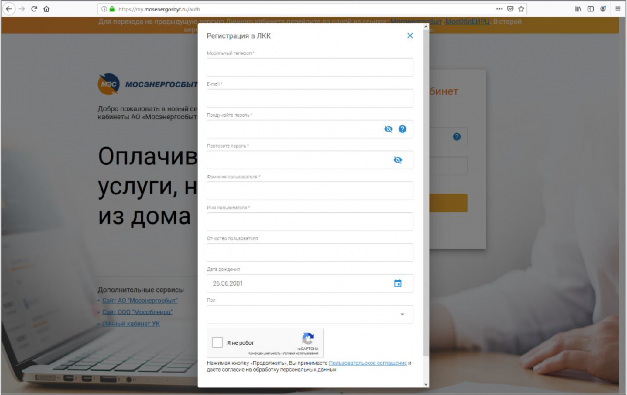Open the МосОблЕИРЦ link in top banner
627x395 pixels.
coord(467,22)
